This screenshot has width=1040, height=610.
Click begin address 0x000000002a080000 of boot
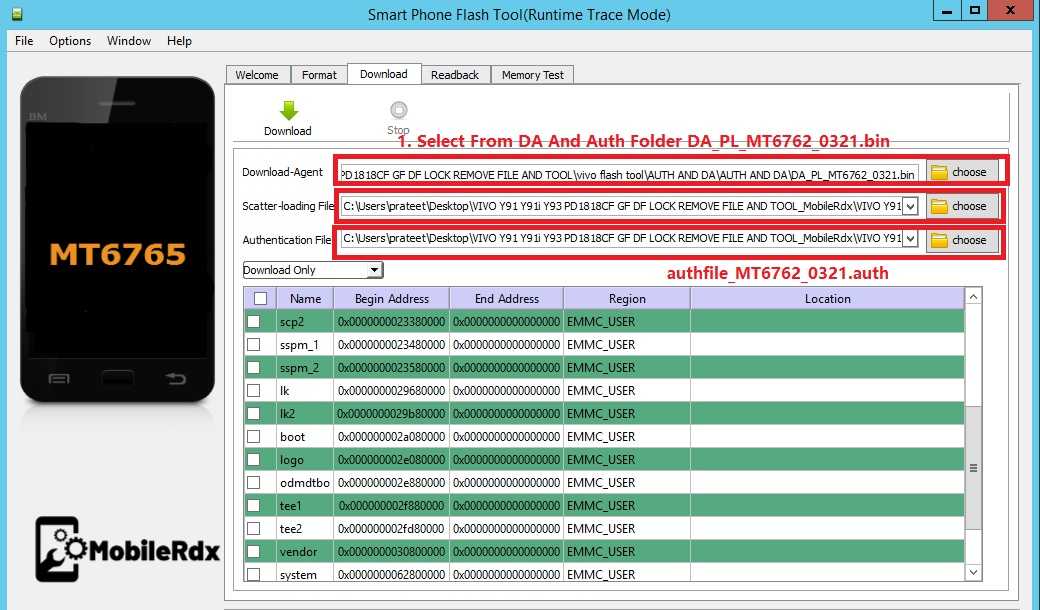pyautogui.click(x=391, y=436)
